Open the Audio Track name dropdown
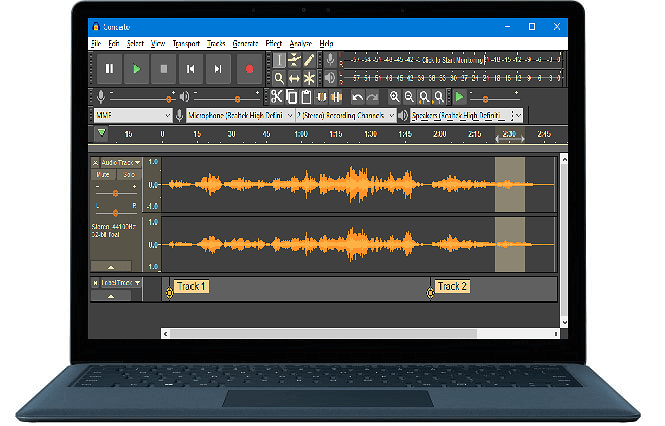Screen dimensions: 665x426 coord(120,162)
